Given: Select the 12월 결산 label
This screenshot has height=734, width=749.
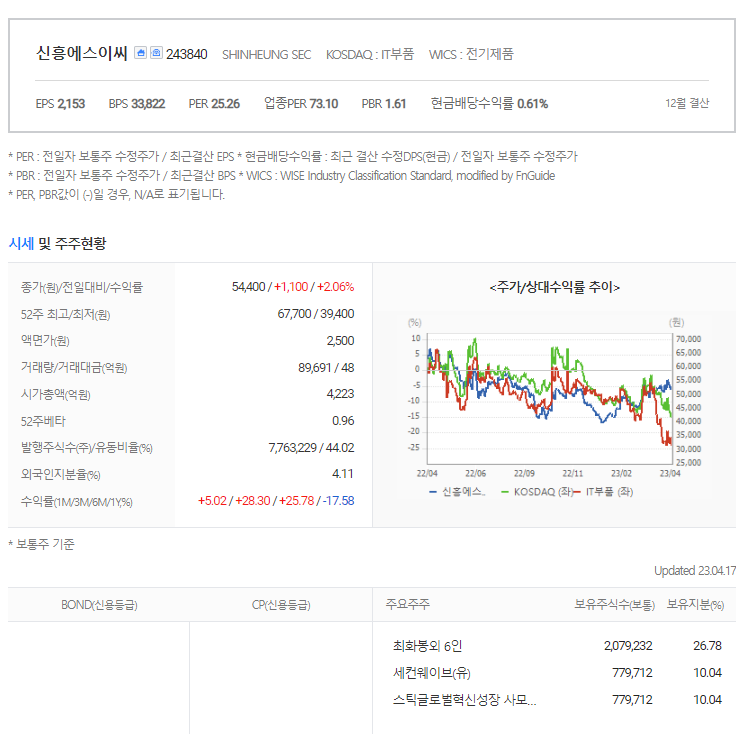Looking at the screenshot, I should [x=687, y=103].
